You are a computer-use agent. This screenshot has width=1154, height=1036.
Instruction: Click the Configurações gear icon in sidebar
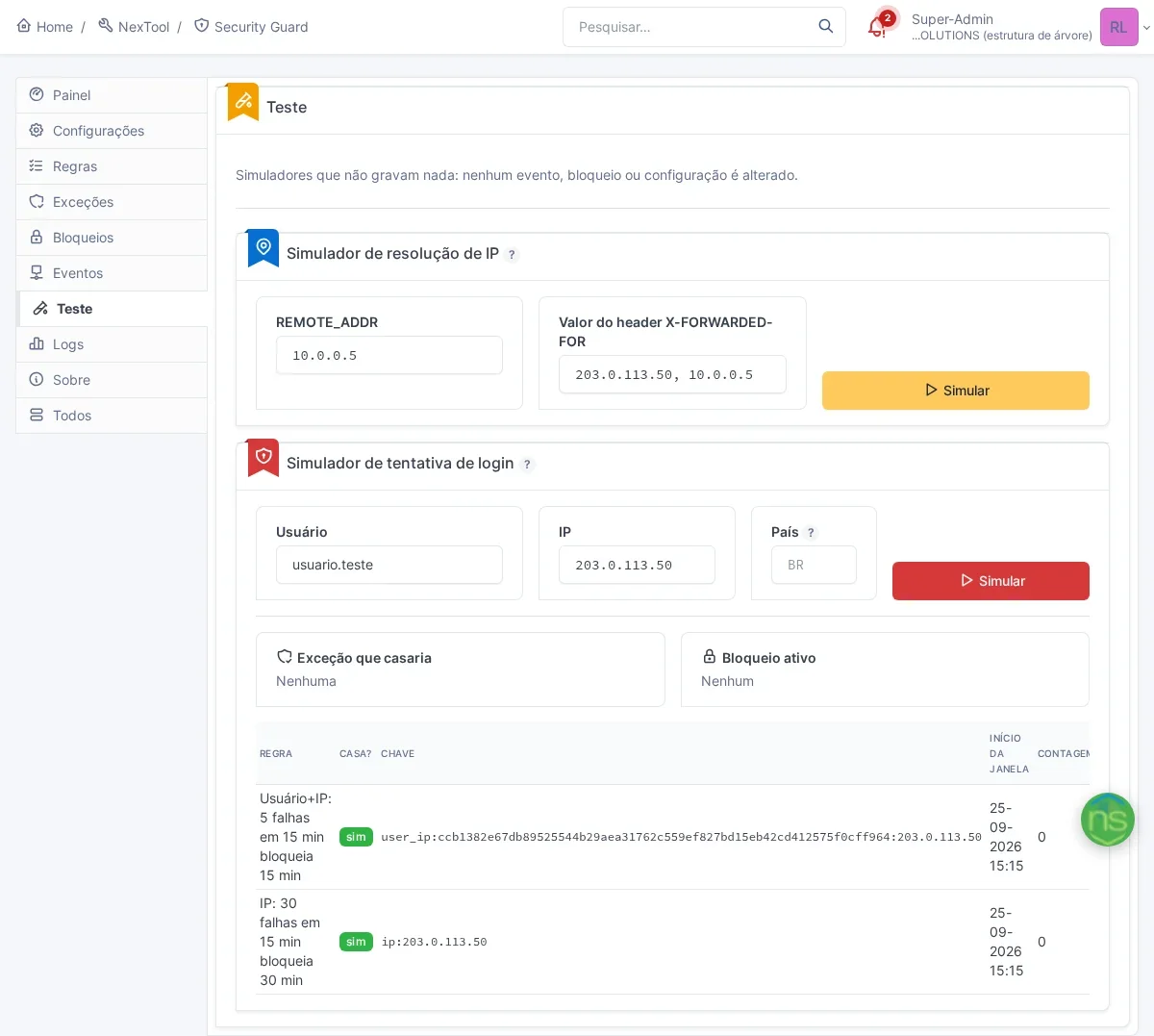tap(37, 130)
